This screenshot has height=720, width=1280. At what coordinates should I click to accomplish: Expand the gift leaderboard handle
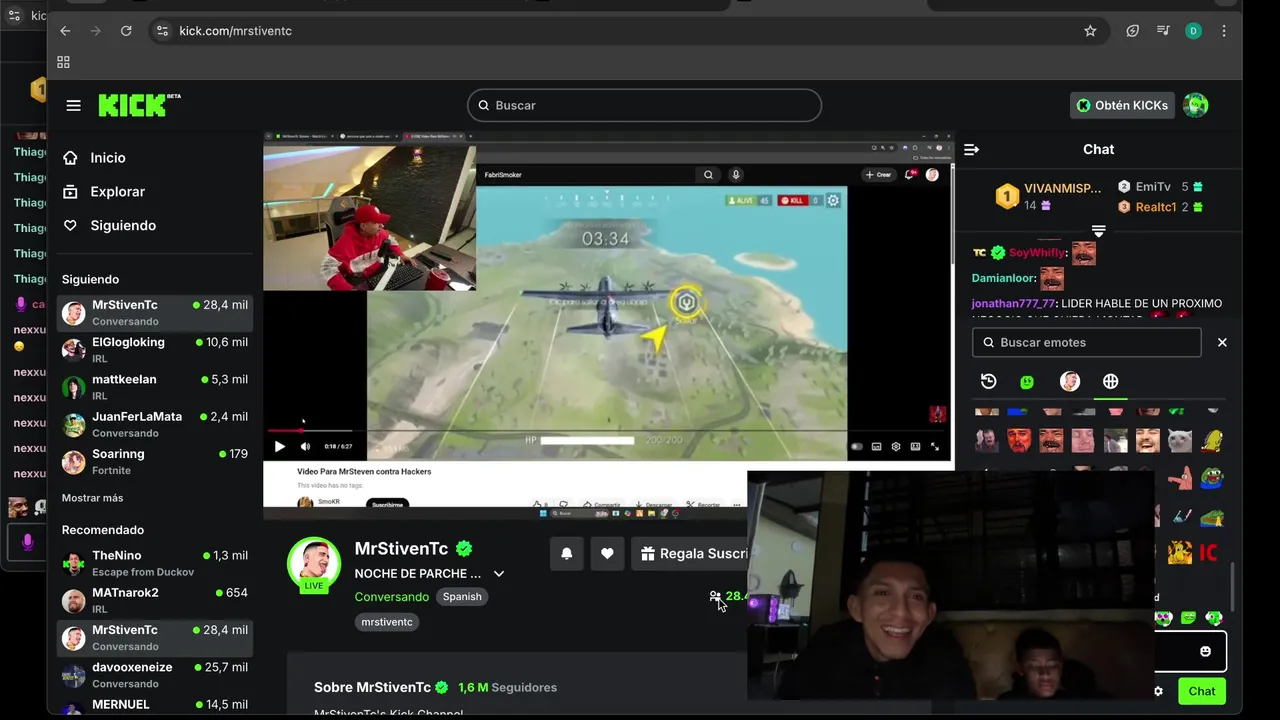click(x=1098, y=231)
